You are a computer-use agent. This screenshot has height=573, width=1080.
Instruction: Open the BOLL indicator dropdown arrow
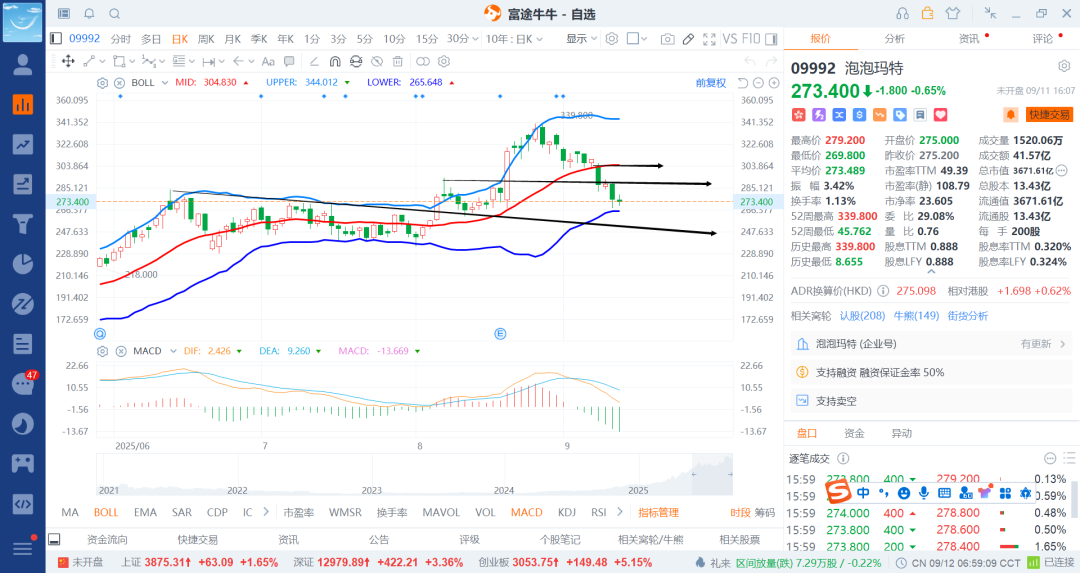(165, 83)
